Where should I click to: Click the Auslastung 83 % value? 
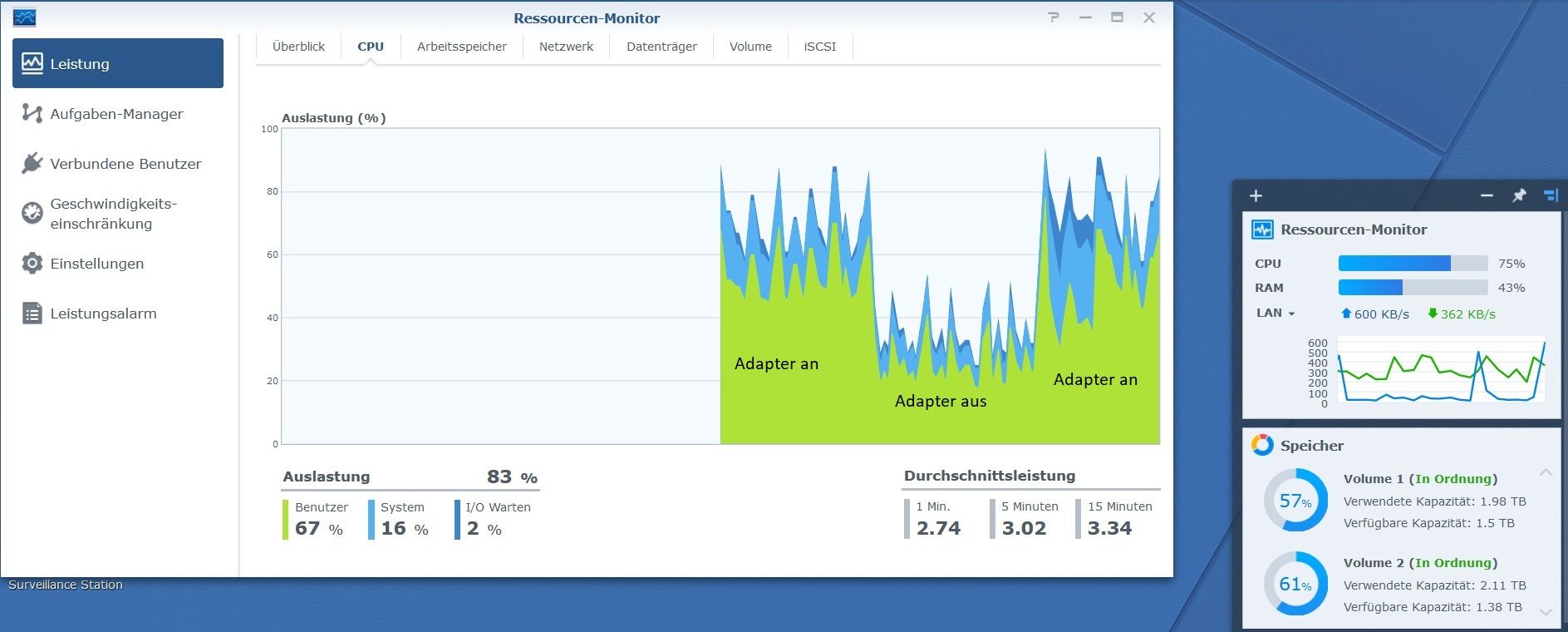(x=512, y=477)
